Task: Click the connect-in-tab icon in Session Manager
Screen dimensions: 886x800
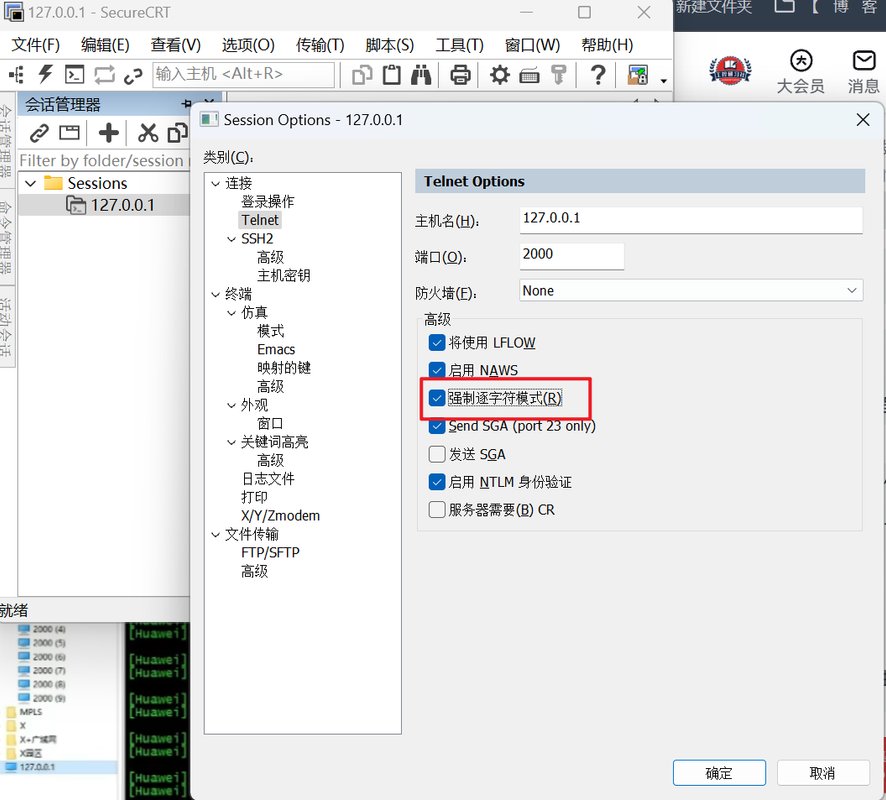Action: 70,133
